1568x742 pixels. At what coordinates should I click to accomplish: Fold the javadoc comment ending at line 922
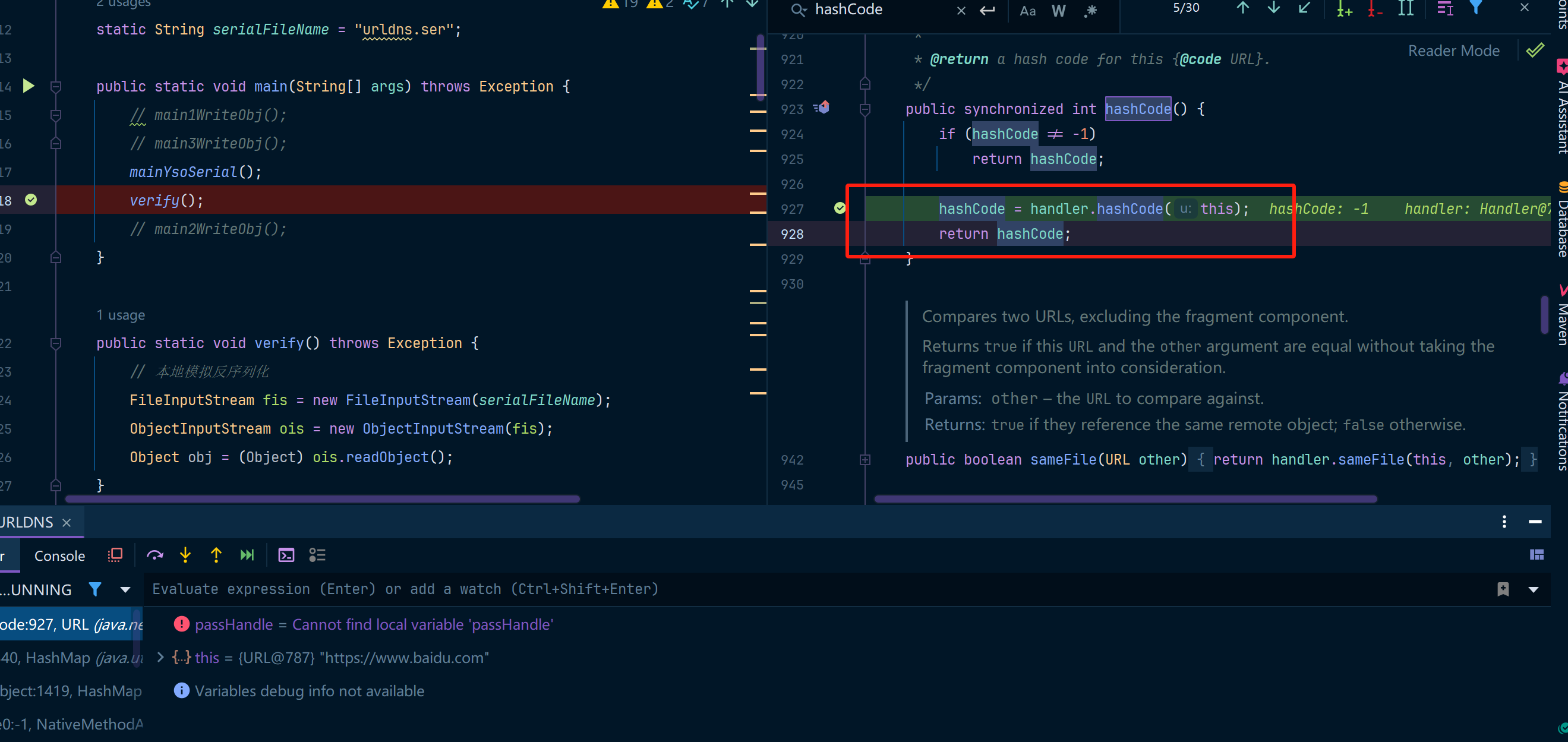[x=865, y=84]
